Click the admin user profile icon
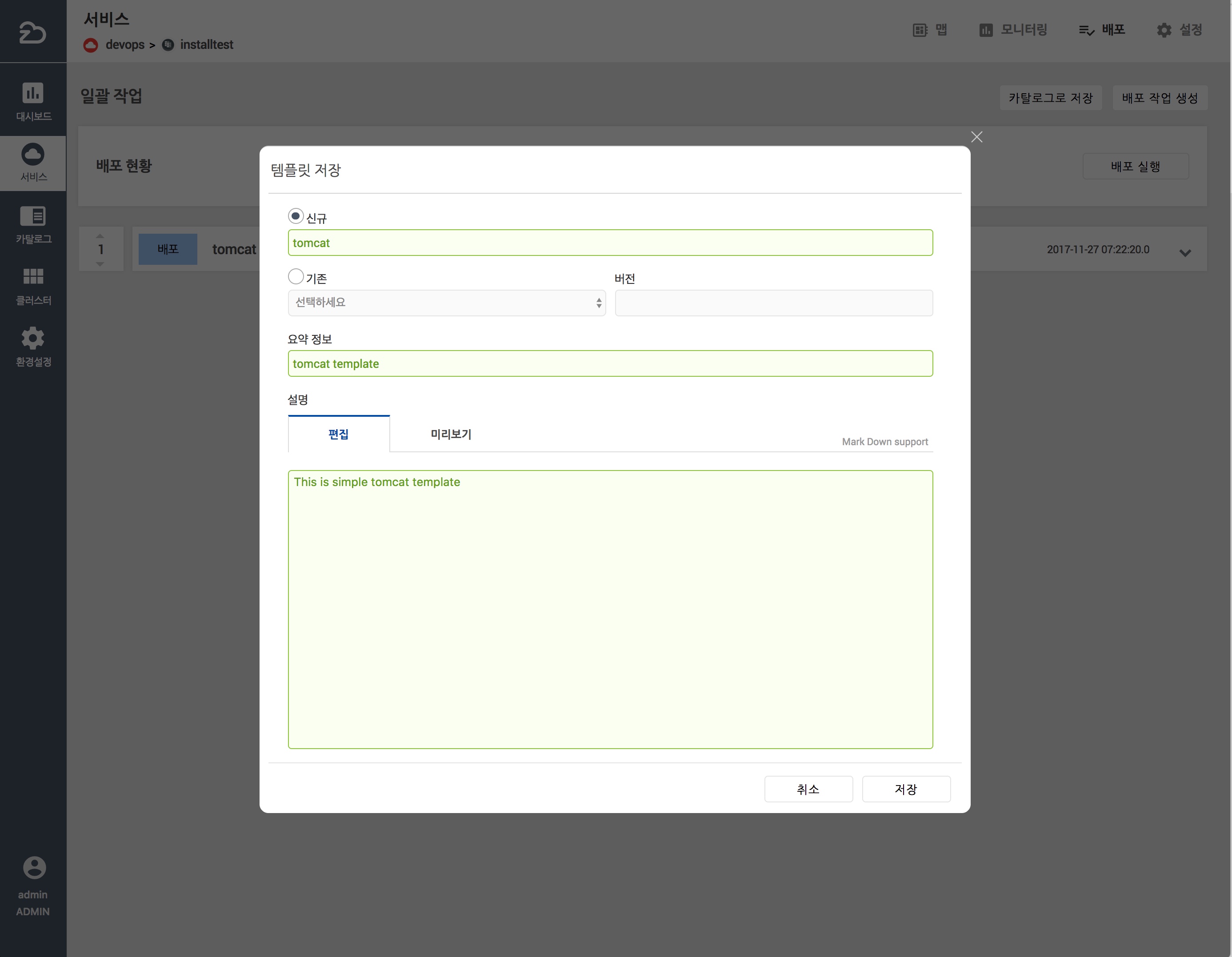This screenshot has height=957, width=1232. pyautogui.click(x=34, y=867)
